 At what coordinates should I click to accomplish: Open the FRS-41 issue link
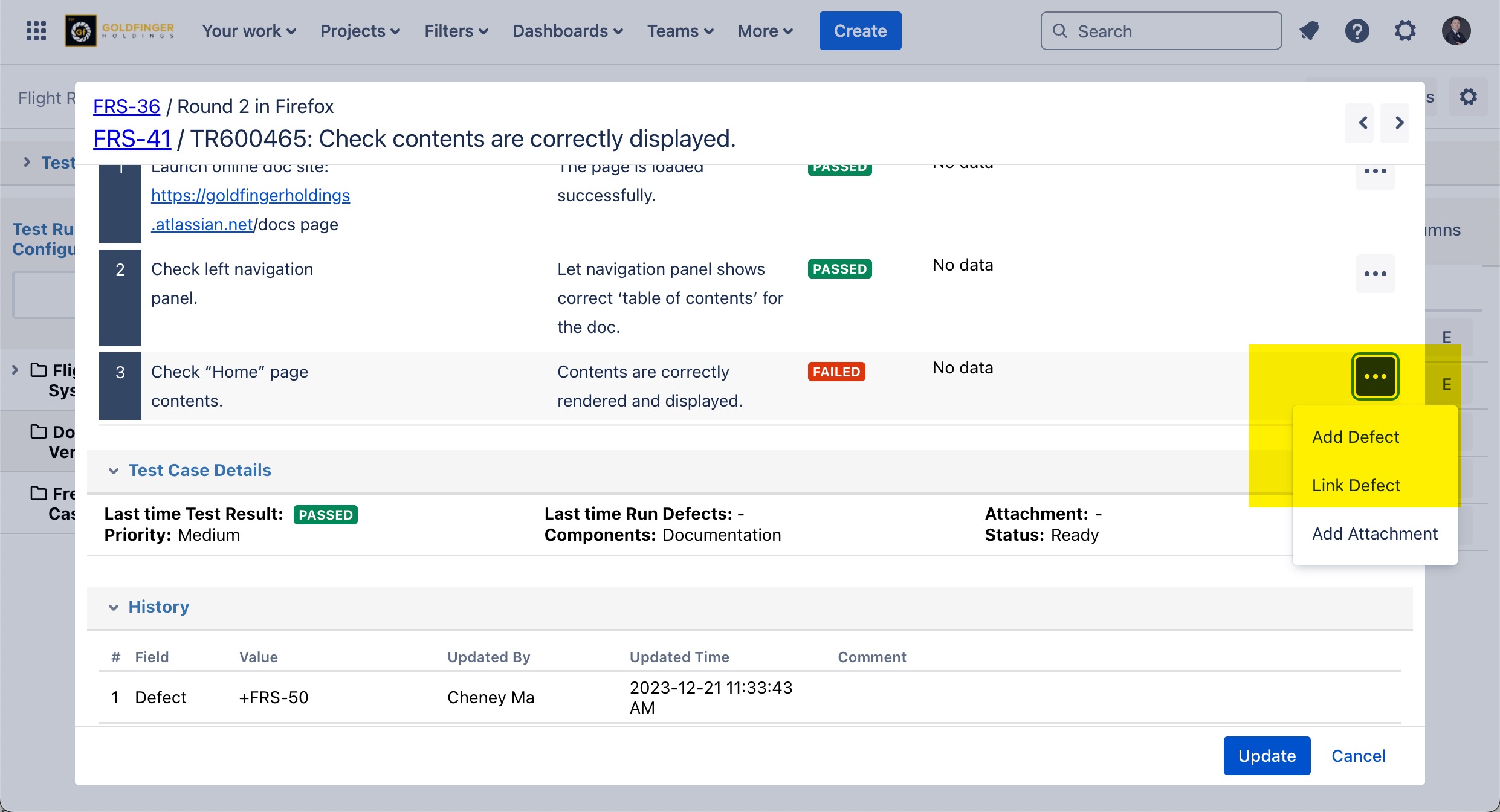tap(132, 138)
